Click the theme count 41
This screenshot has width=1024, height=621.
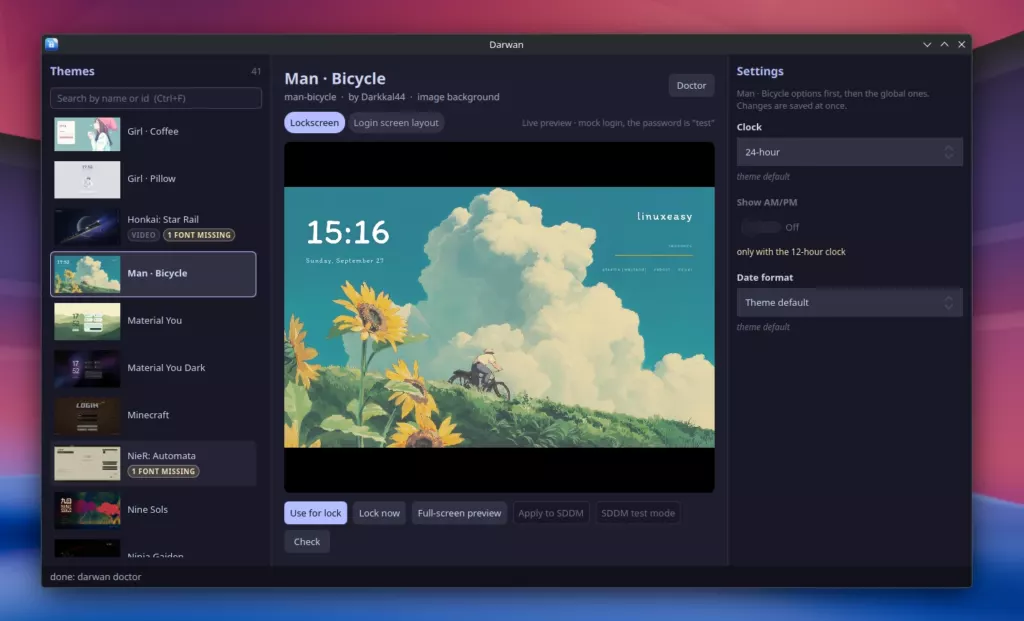pos(256,71)
